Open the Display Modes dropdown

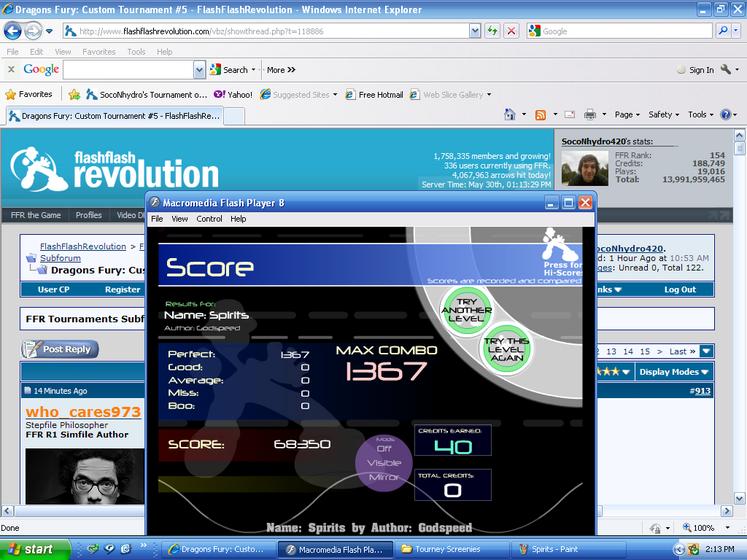tap(674, 372)
